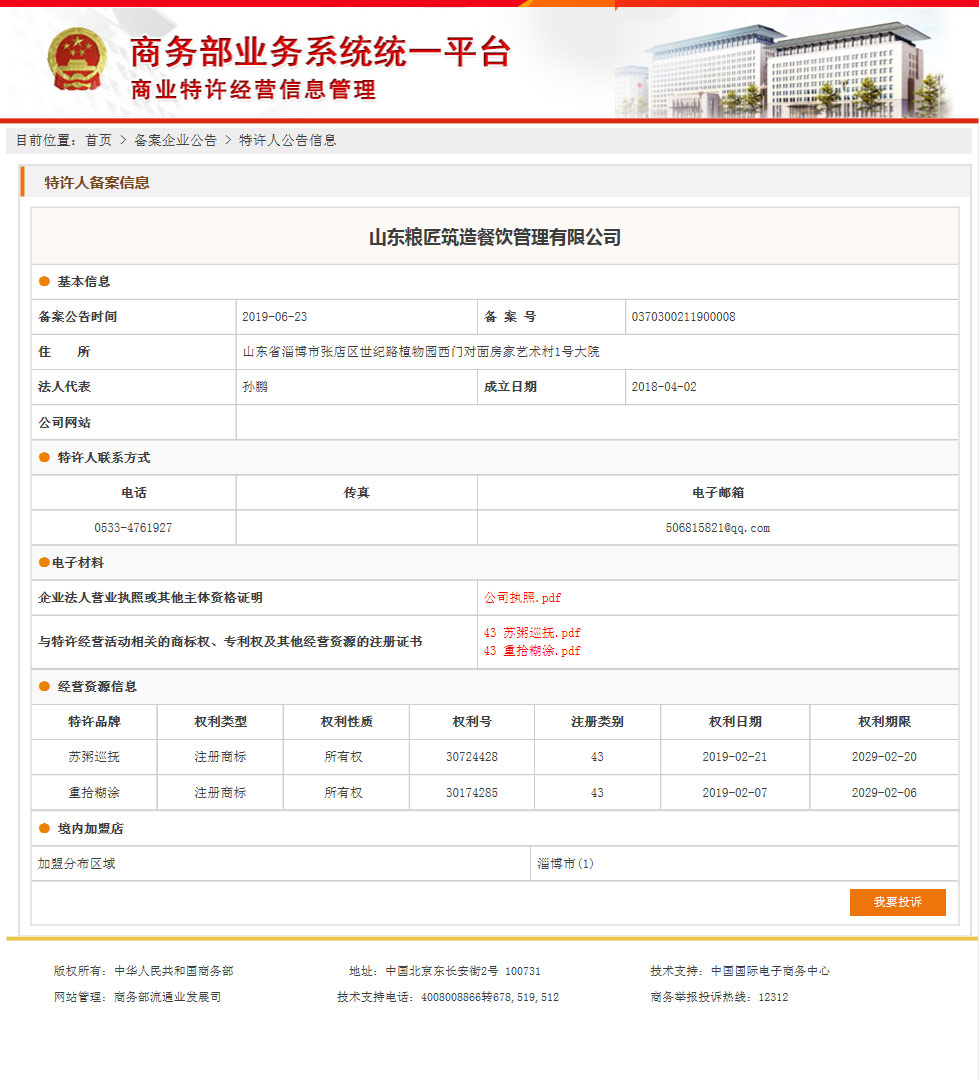The width and height of the screenshot is (979, 1080).
Task: Click the 传真 column header
Action: point(356,493)
